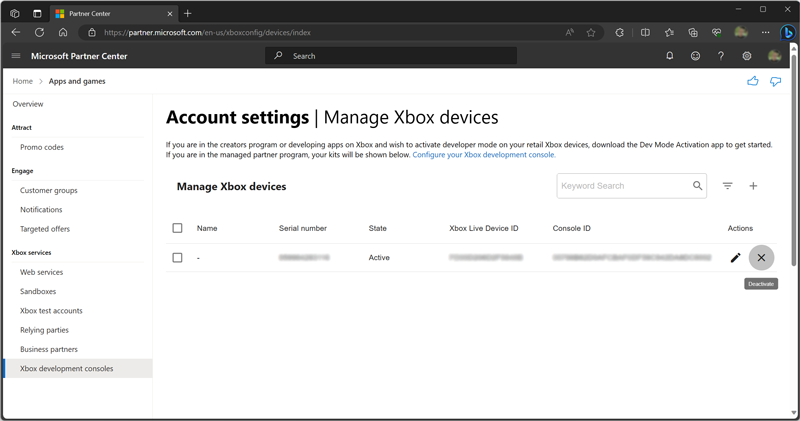The width and height of the screenshot is (800, 421).
Task: Open browser essentials heart icon
Action: [x=716, y=32]
